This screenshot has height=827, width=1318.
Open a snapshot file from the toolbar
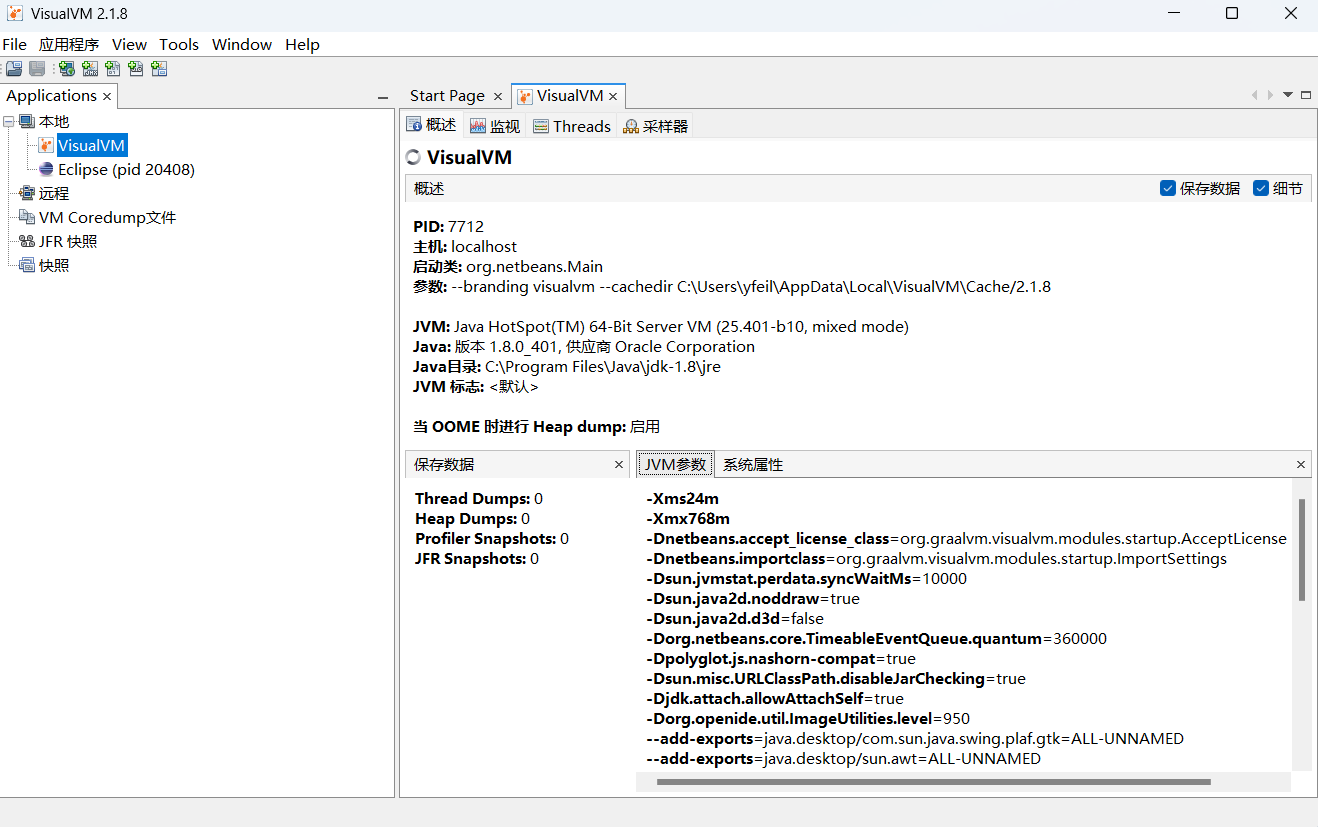14,68
